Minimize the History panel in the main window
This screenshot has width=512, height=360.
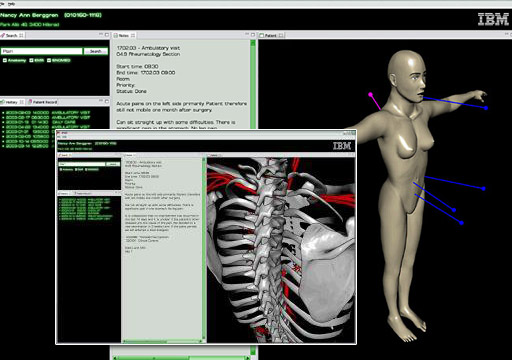point(101,101)
